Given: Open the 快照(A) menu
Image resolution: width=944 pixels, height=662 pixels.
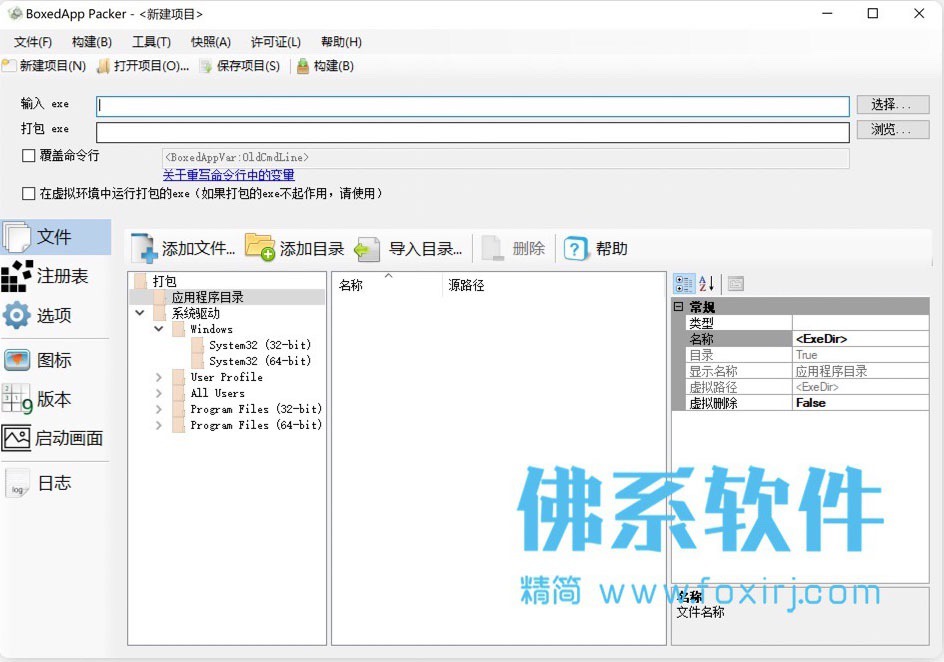Looking at the screenshot, I should [x=211, y=42].
